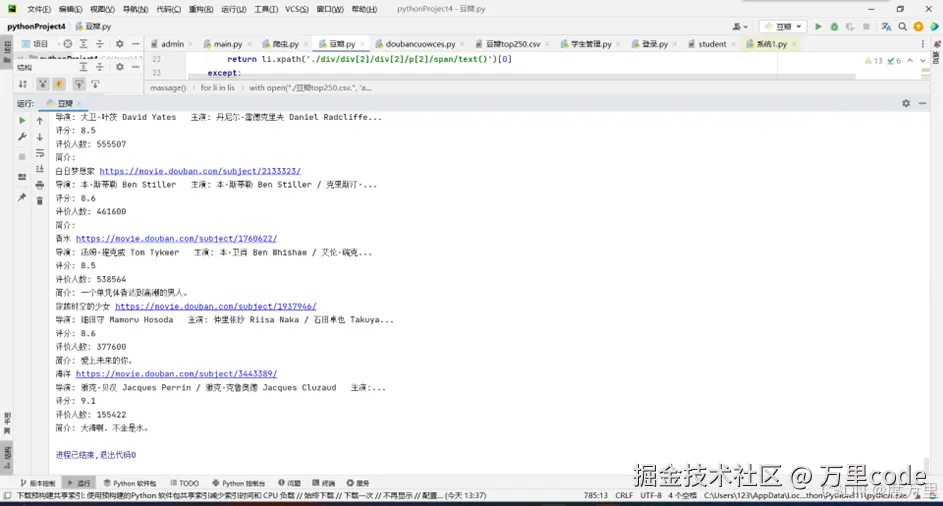
Task: Click the 785:13 cursor position in status bar
Action: [x=595, y=495]
